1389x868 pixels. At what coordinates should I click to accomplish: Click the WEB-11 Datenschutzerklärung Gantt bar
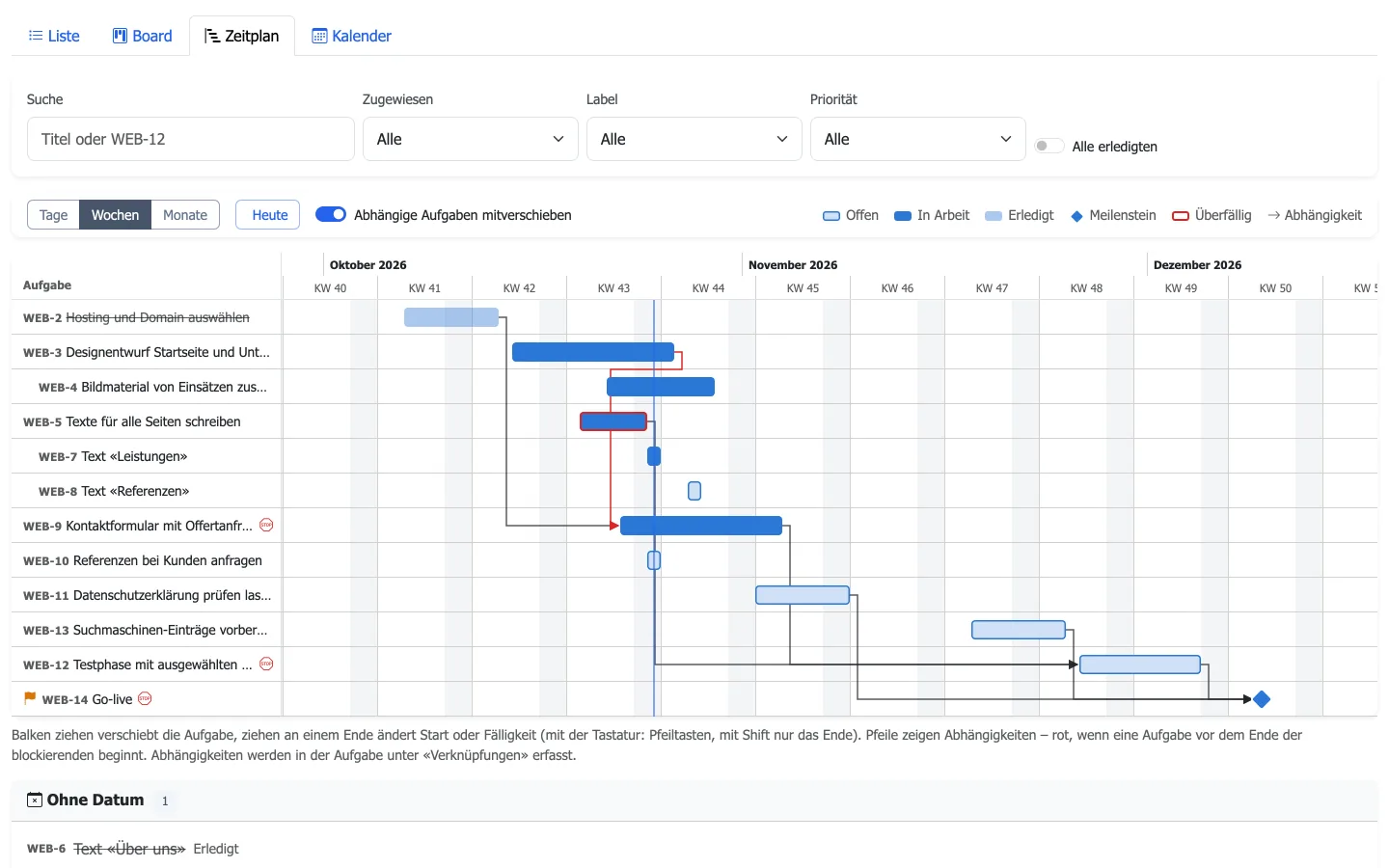pos(803,595)
